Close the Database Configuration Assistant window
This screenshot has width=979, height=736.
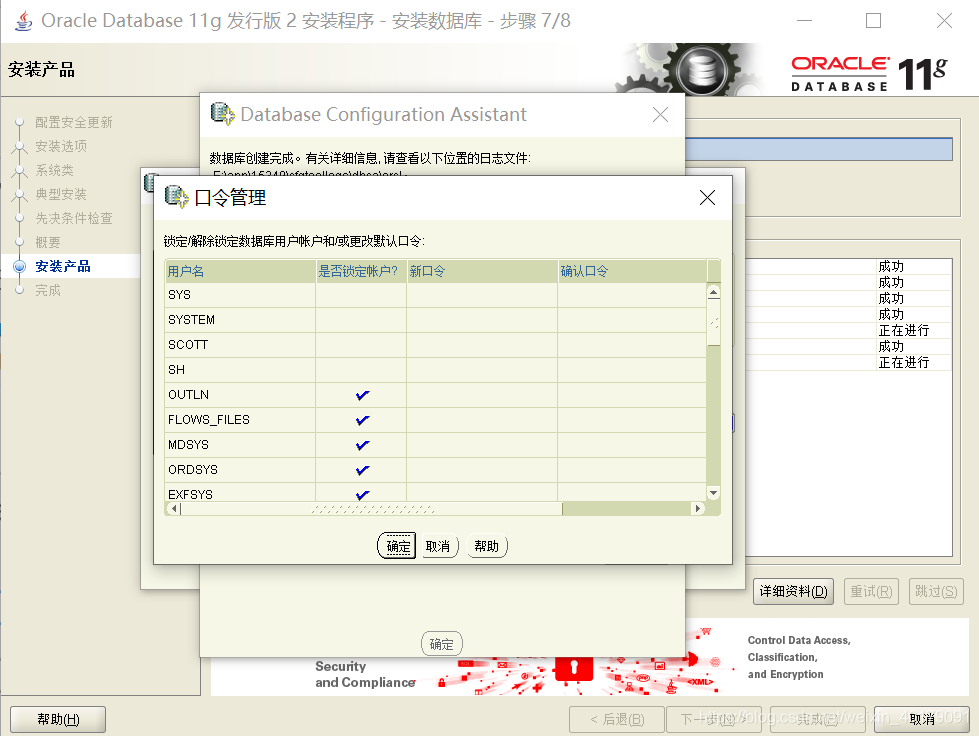(x=661, y=115)
